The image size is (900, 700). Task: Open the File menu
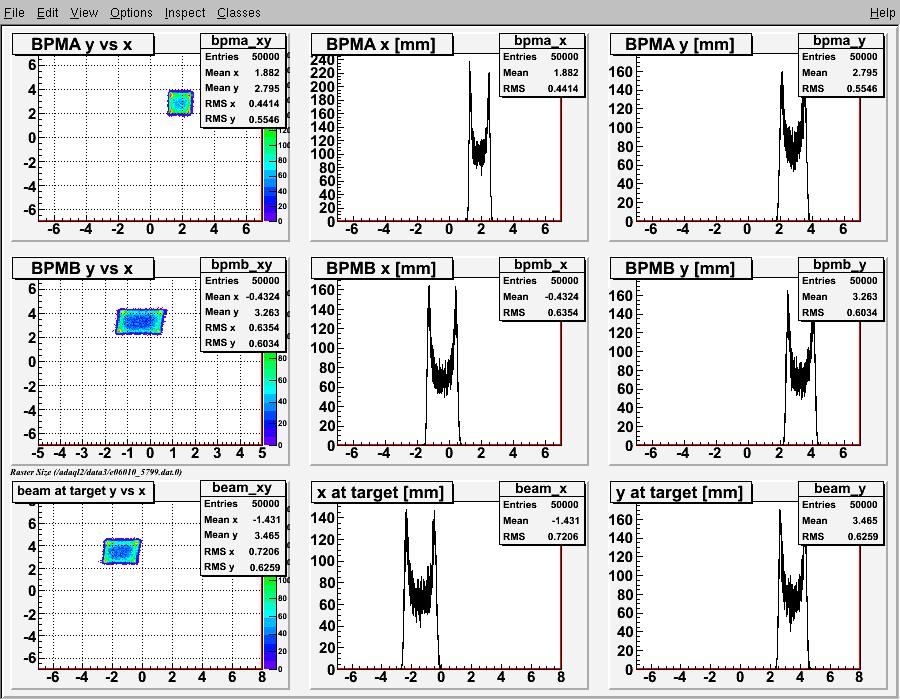tap(14, 13)
